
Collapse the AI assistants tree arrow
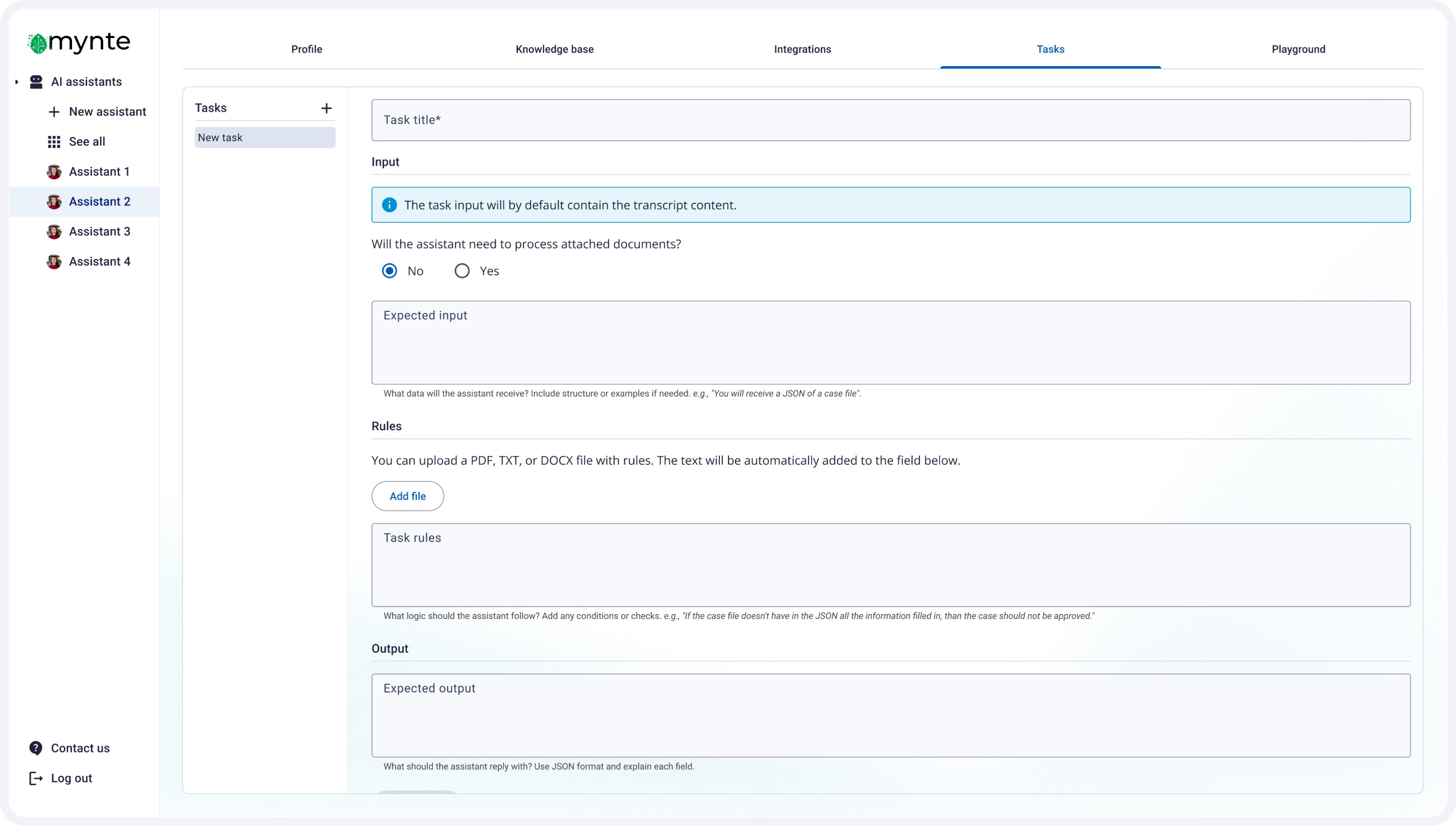(17, 82)
